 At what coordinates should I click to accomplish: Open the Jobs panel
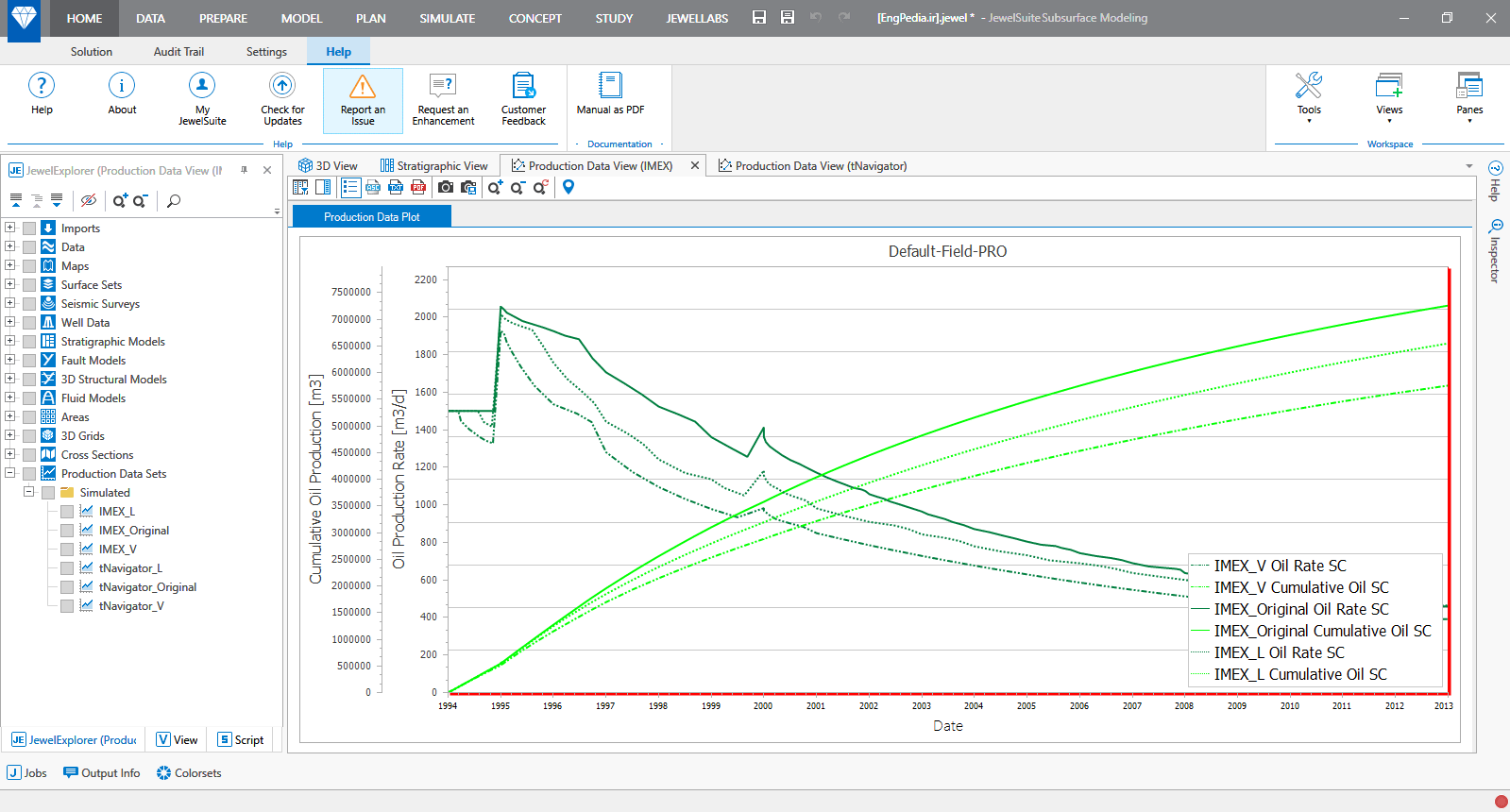(x=27, y=772)
